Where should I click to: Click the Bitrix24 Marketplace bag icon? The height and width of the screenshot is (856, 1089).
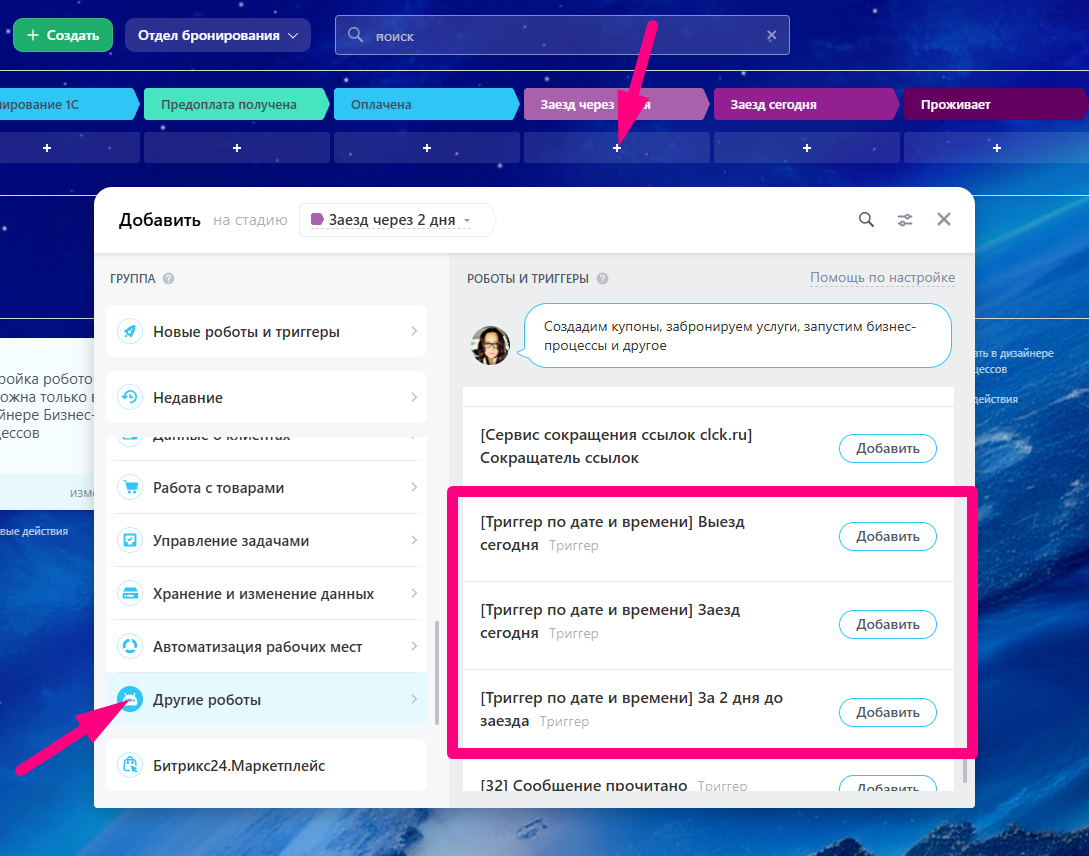pos(130,766)
